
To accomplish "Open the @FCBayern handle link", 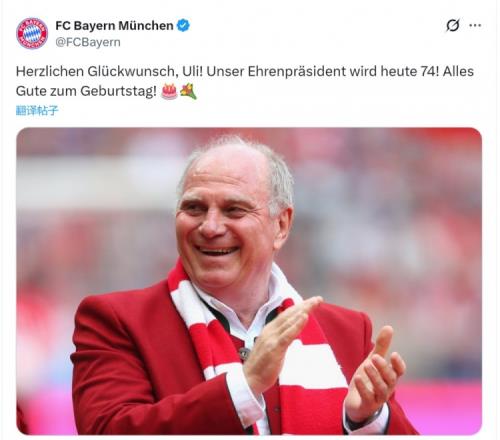I will coord(88,42).
